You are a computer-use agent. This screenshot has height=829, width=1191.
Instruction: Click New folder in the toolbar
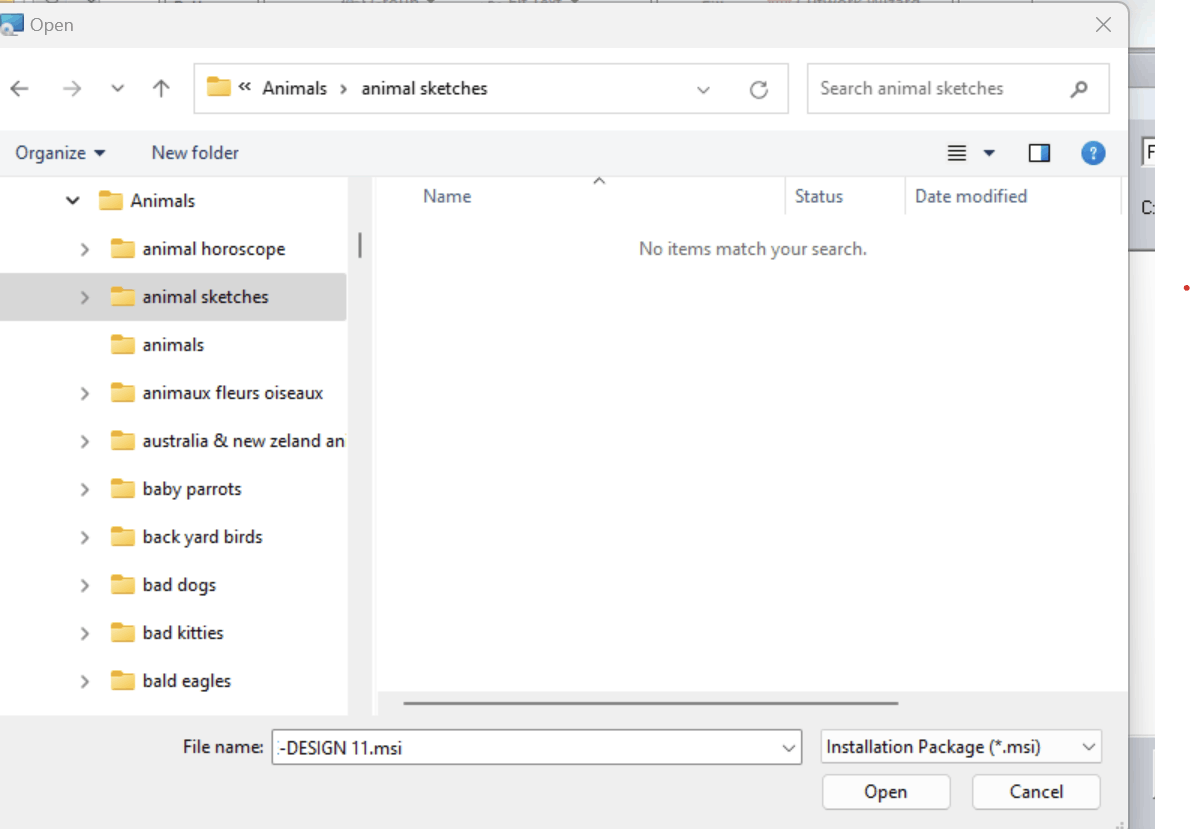tap(195, 153)
